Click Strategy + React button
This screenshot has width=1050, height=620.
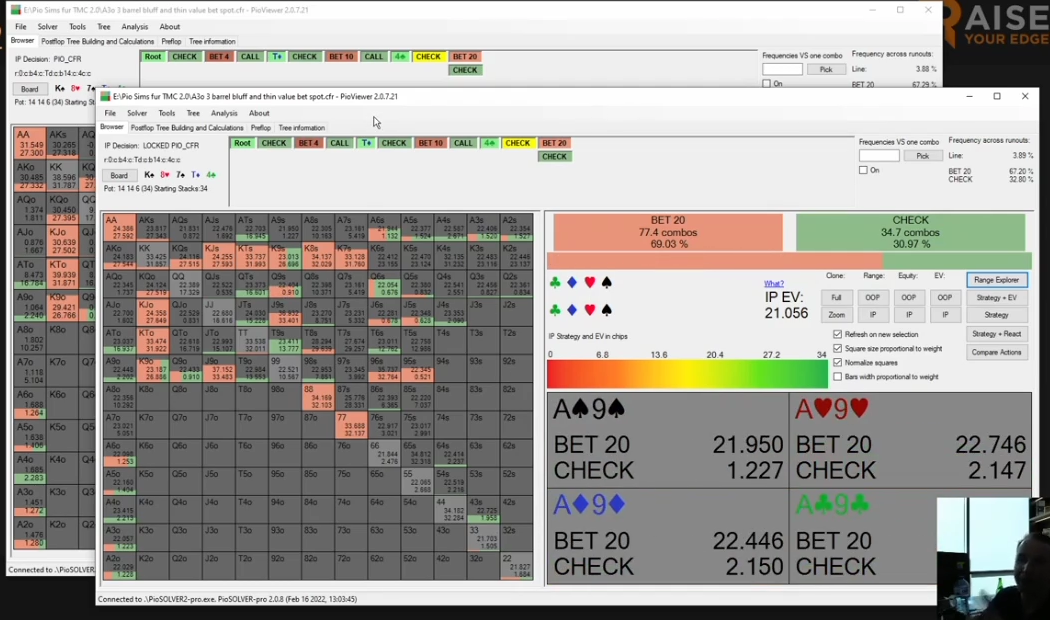[x=996, y=333]
